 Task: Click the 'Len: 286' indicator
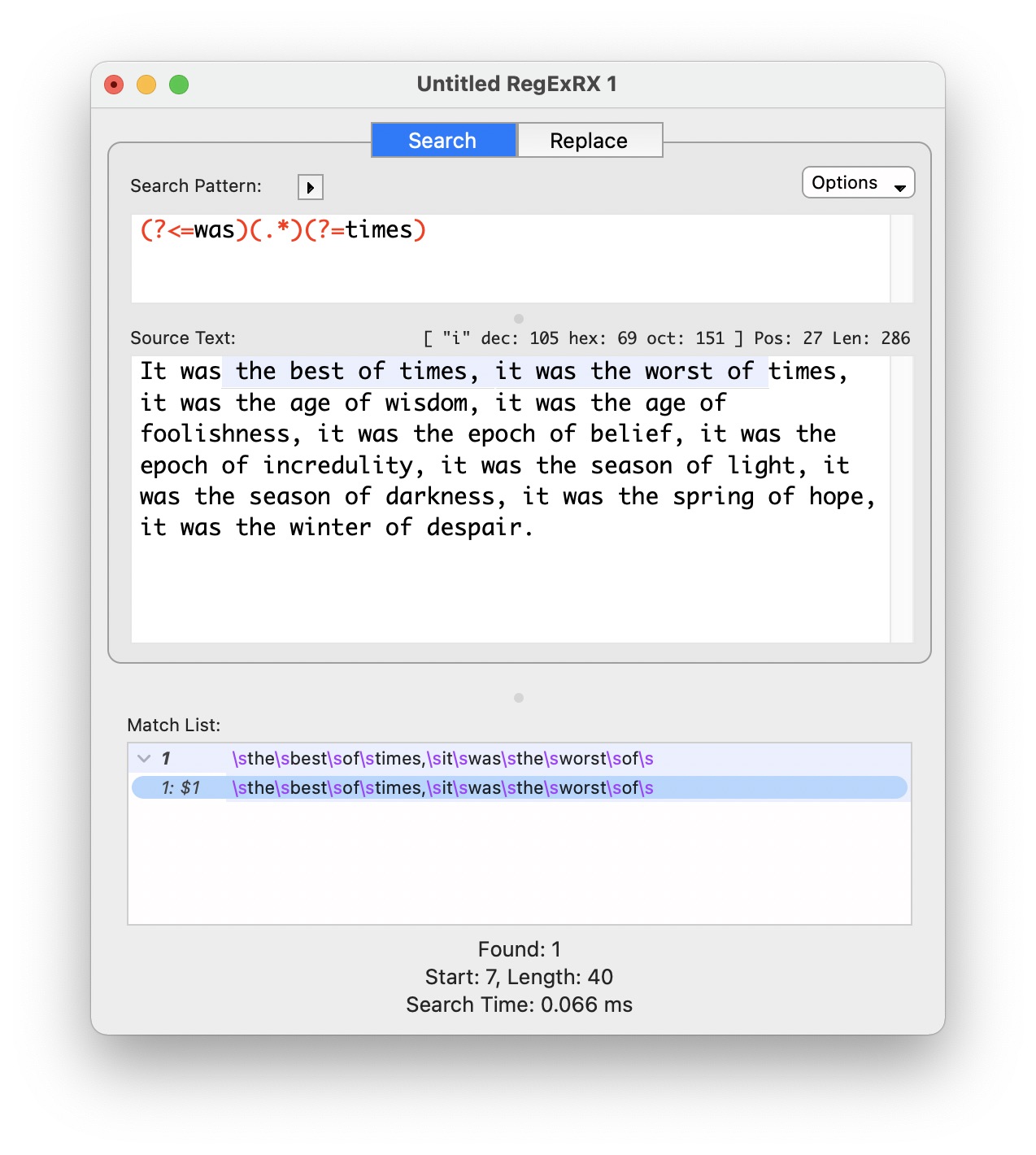(x=871, y=338)
